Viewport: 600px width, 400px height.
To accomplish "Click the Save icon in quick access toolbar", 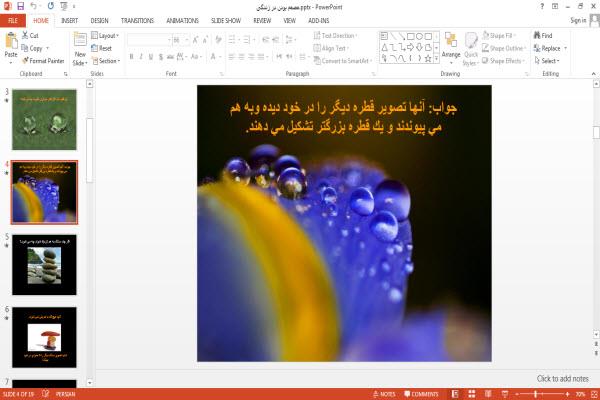I will (20, 6).
